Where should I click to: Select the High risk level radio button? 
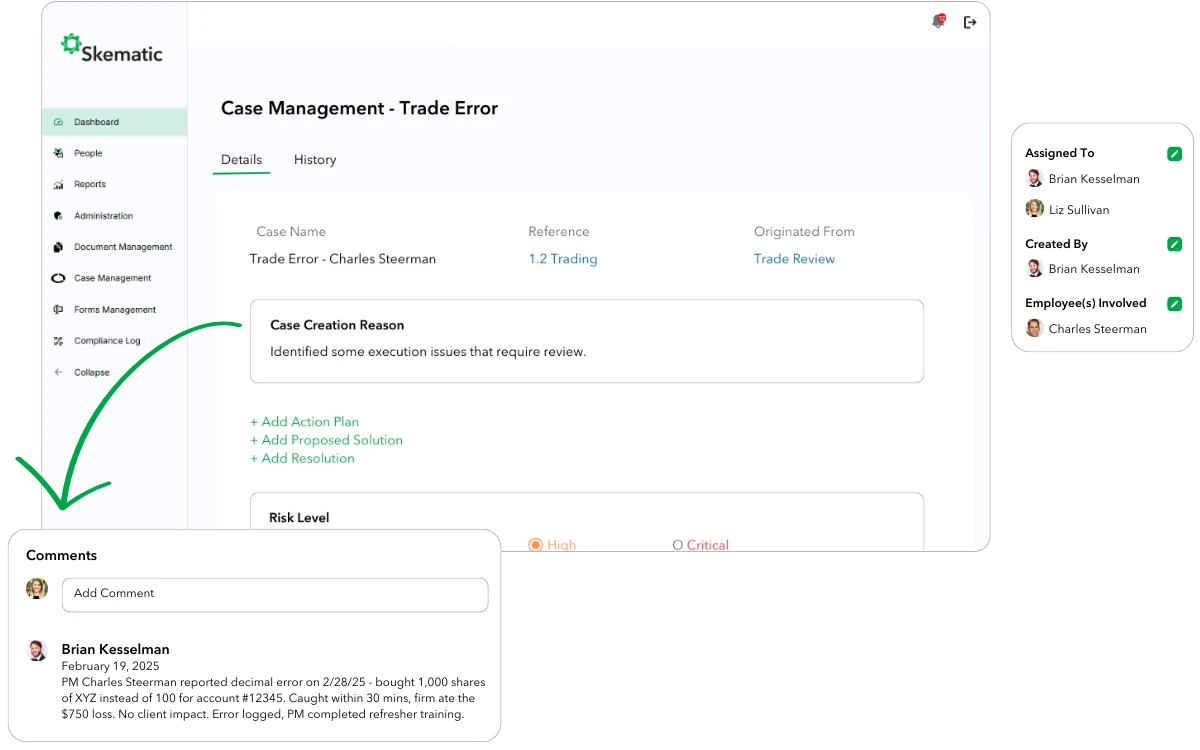[535, 545]
